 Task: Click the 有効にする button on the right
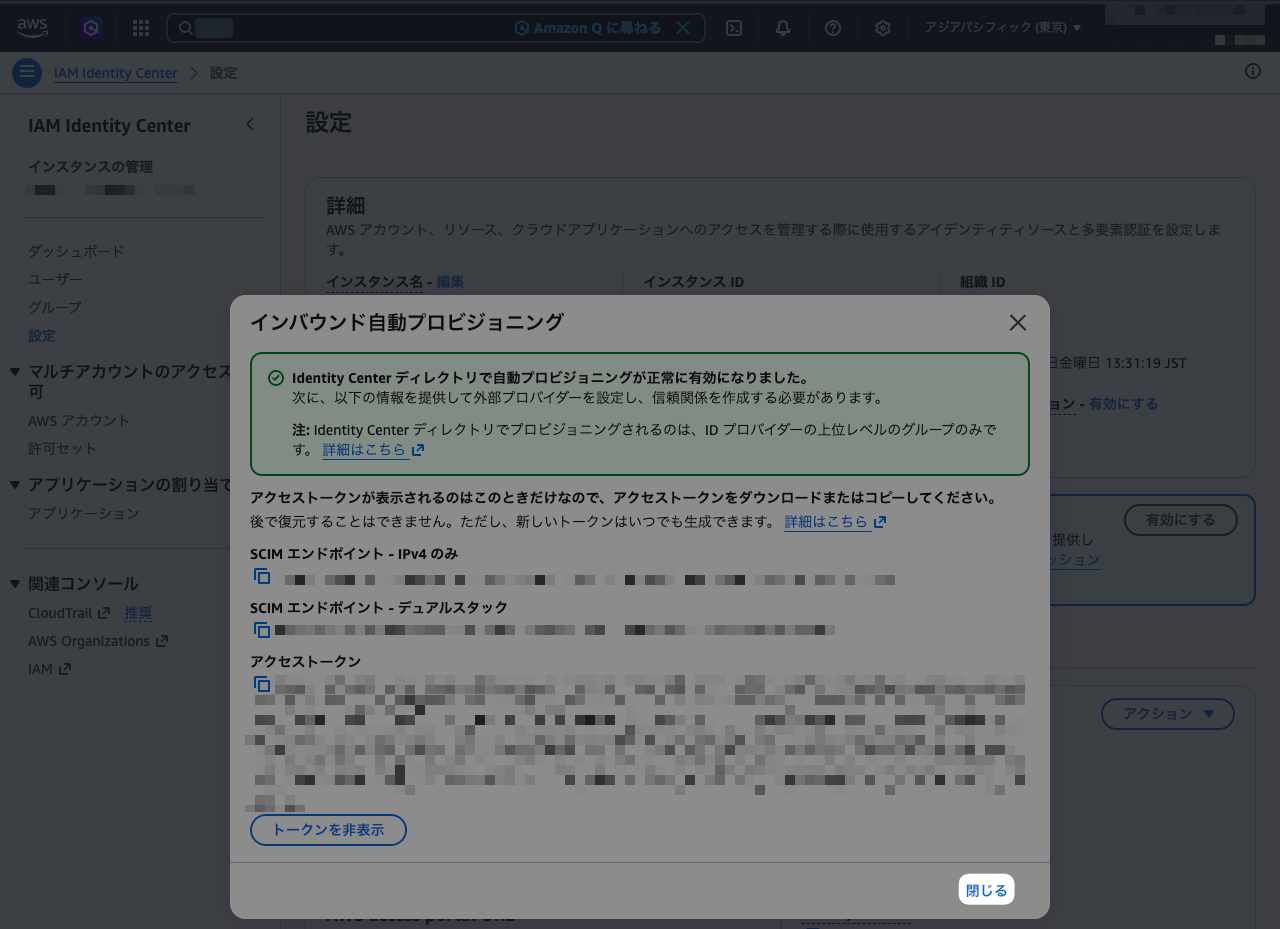(x=1181, y=520)
